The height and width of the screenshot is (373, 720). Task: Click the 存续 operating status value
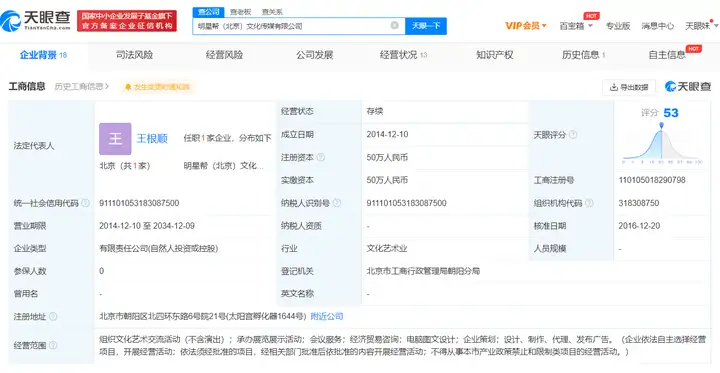pos(375,112)
